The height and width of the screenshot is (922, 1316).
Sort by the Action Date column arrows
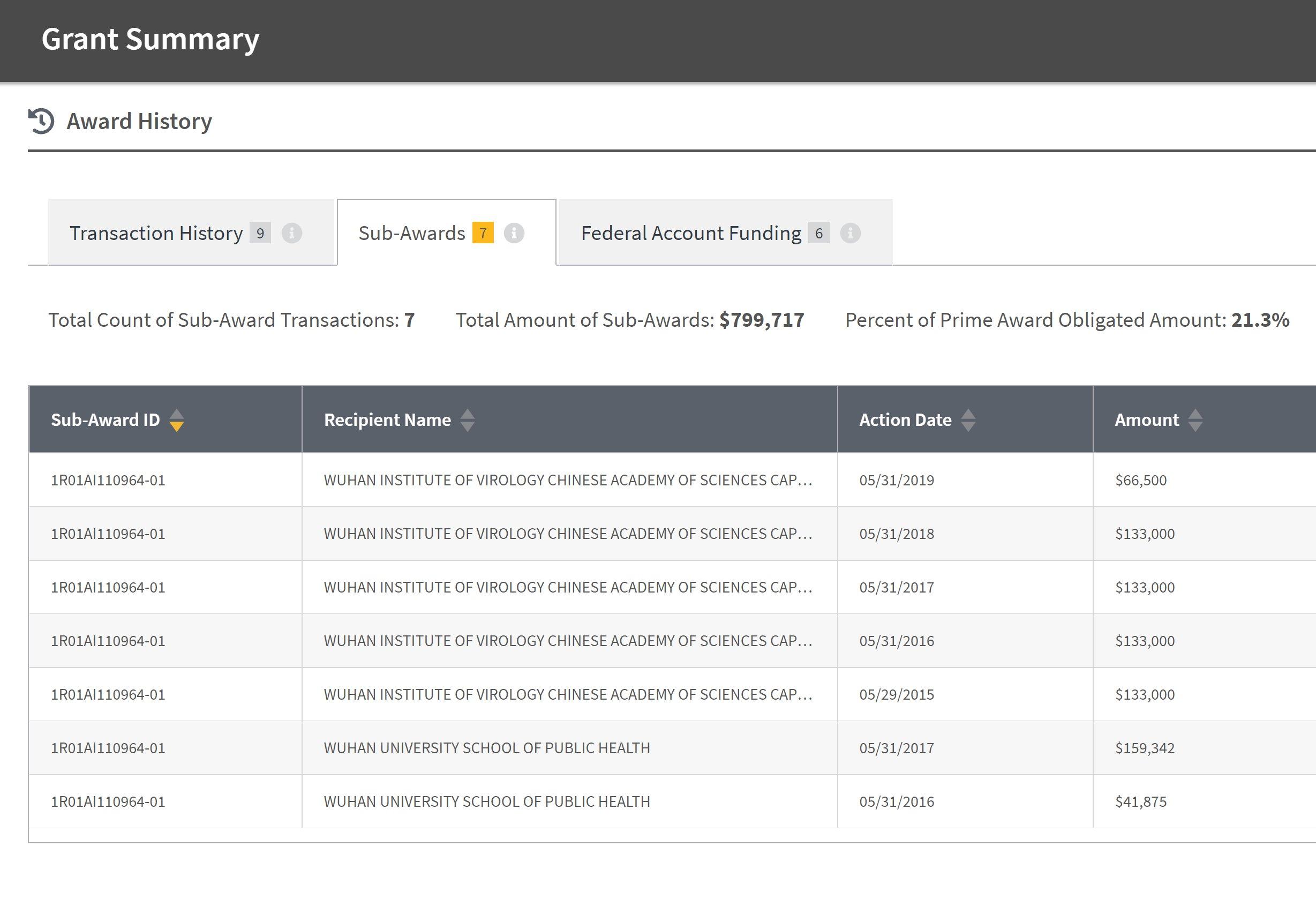[x=968, y=419]
